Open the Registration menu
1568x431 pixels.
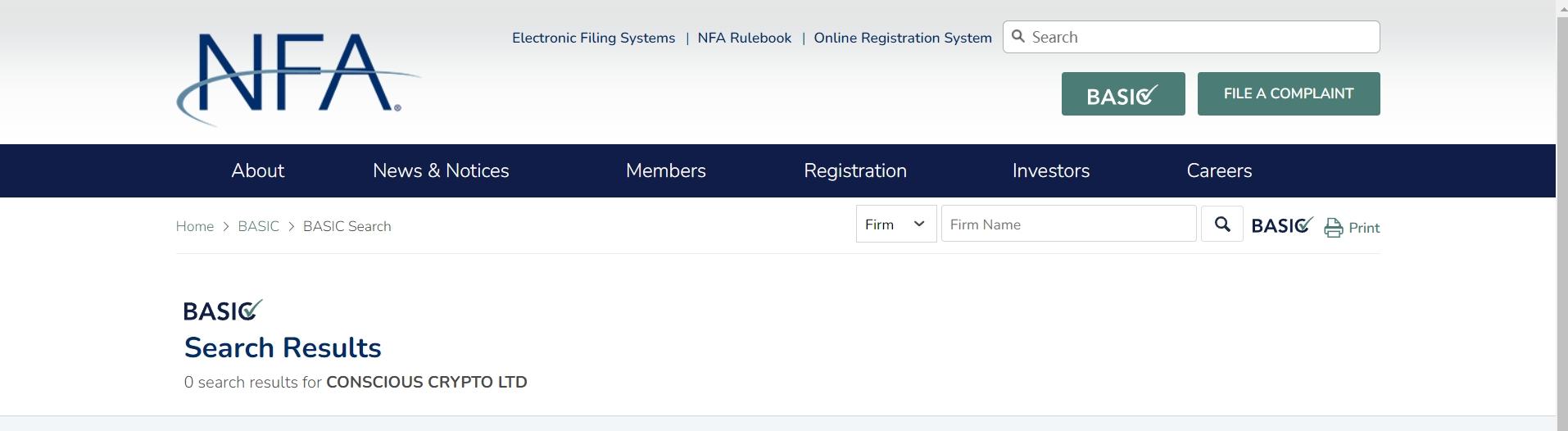(855, 170)
